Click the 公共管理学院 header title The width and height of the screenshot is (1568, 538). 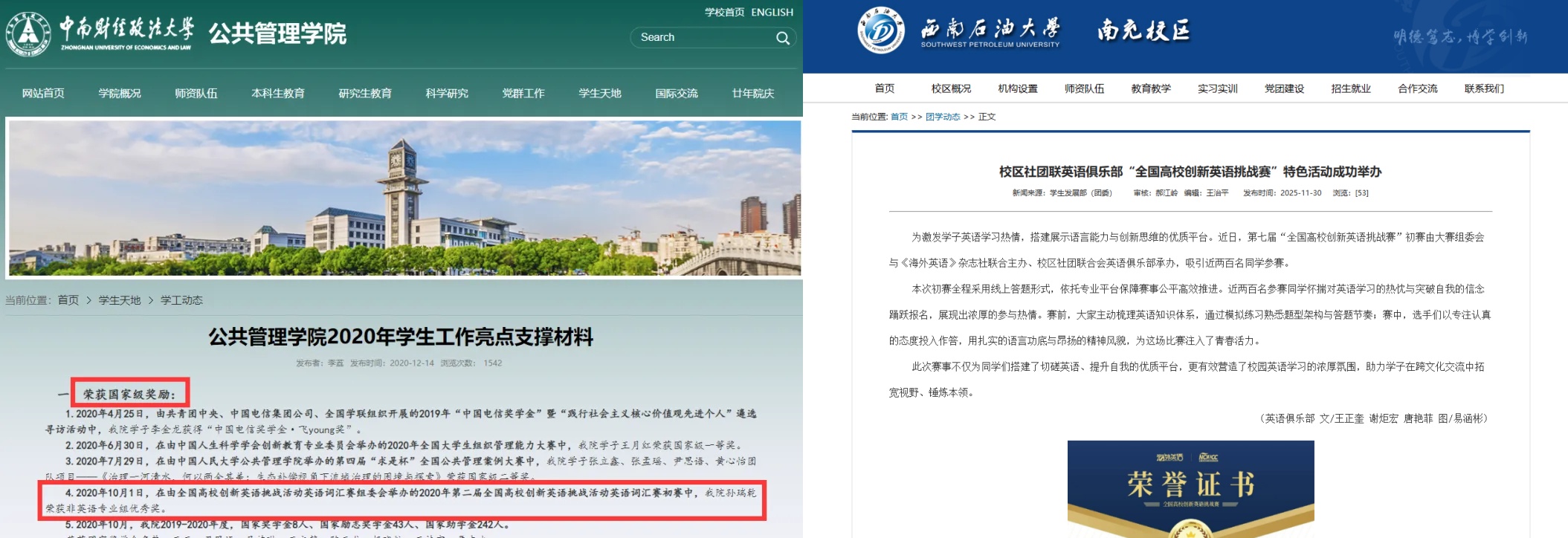277,33
